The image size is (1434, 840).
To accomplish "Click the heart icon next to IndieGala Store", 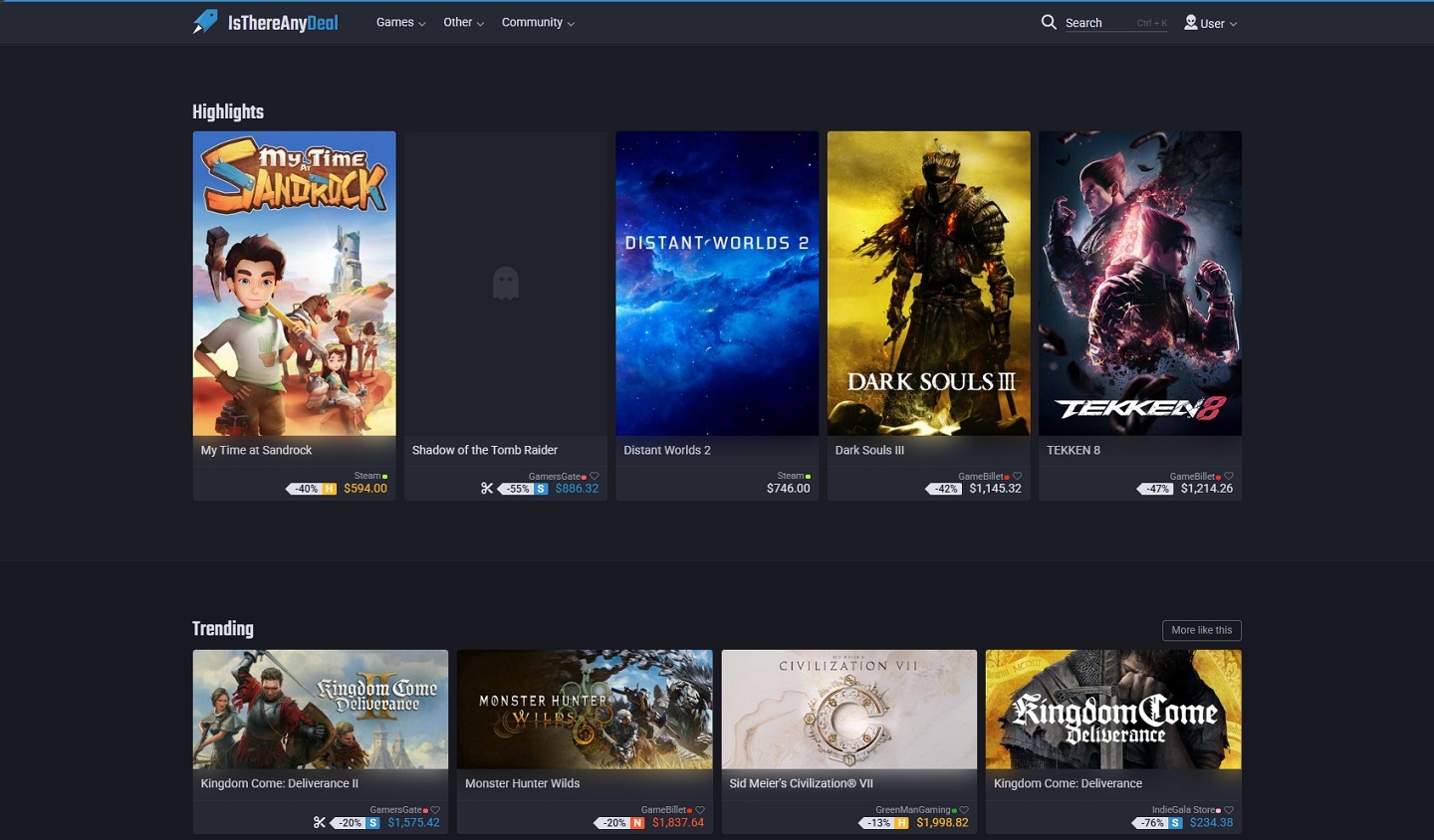I will point(1229,810).
